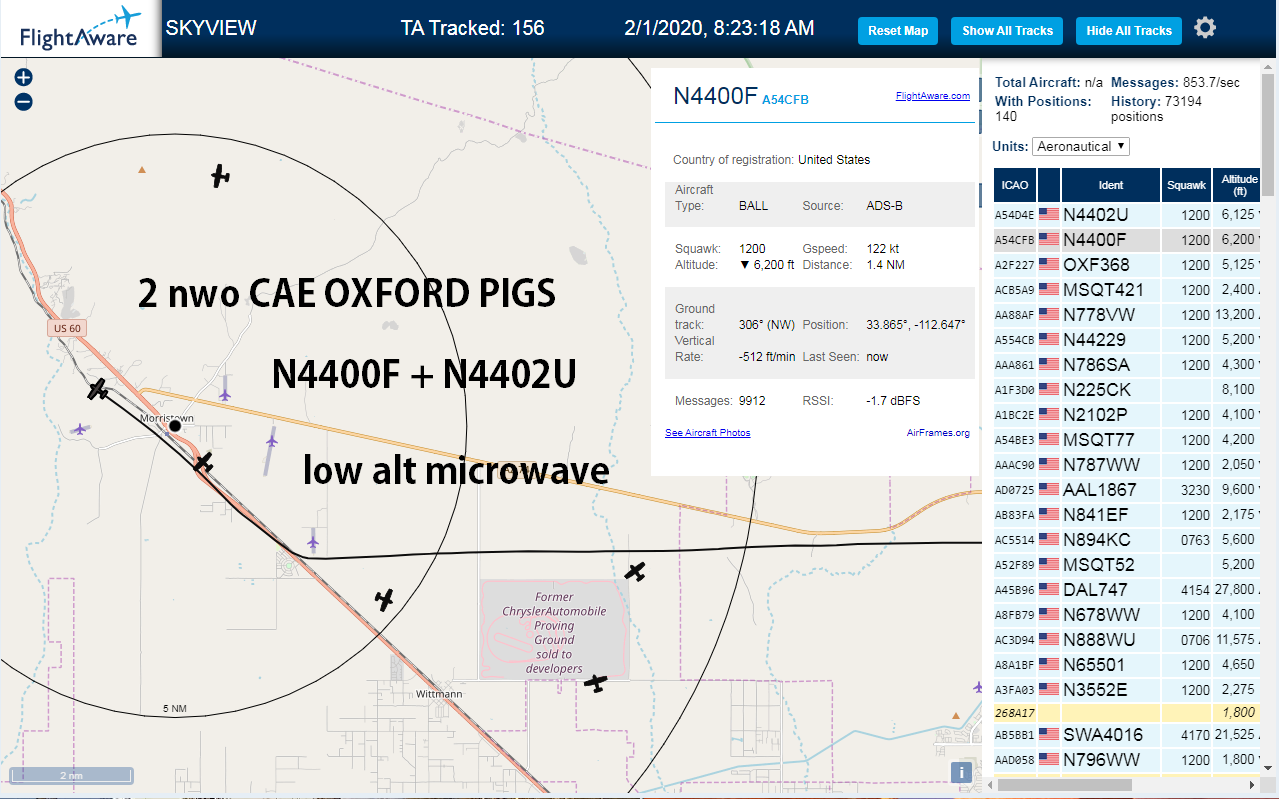Viewport: 1279px width, 799px height.
Task: Click US flag icon in N4402U row
Action: point(1049,214)
